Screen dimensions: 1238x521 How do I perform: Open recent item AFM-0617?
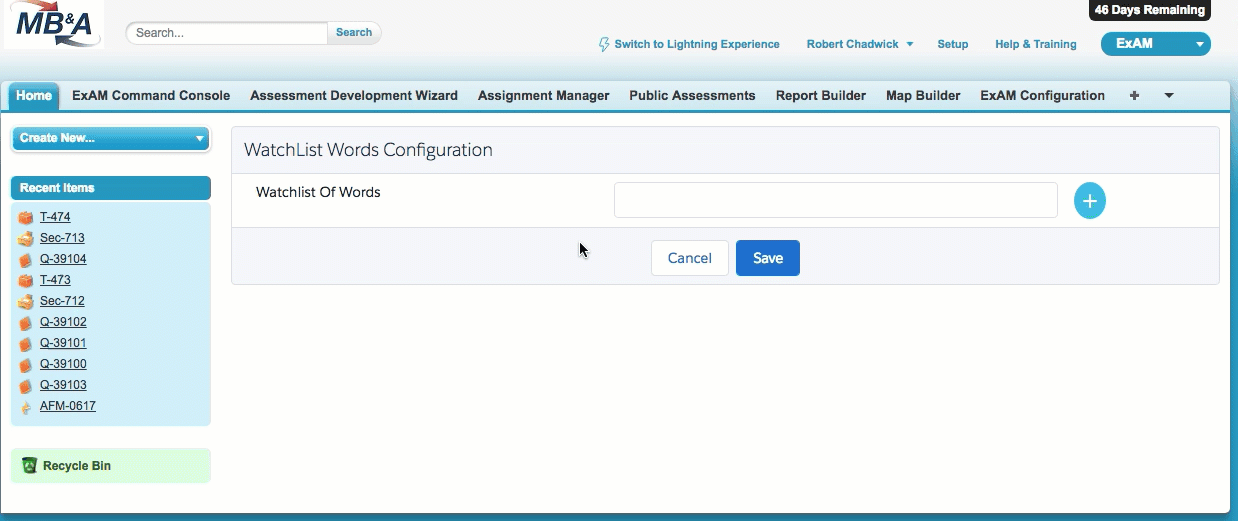(68, 406)
